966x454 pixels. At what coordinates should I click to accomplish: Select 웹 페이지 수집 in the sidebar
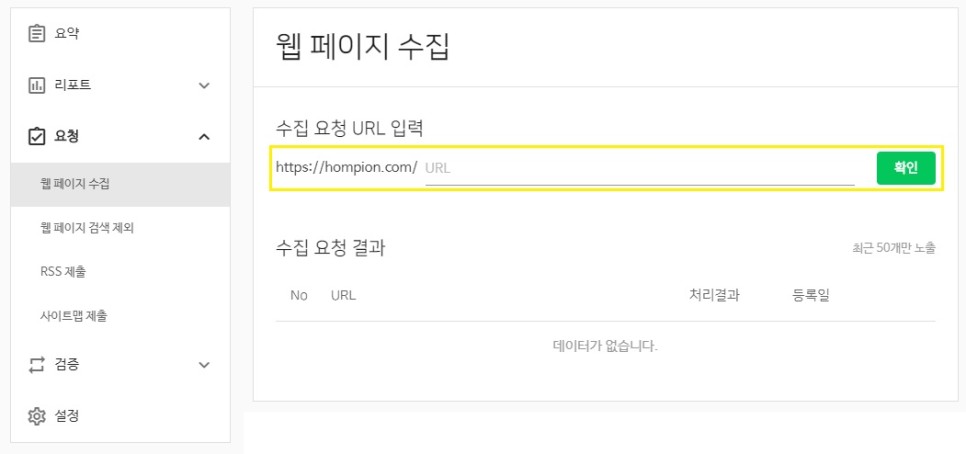[x=75, y=184]
